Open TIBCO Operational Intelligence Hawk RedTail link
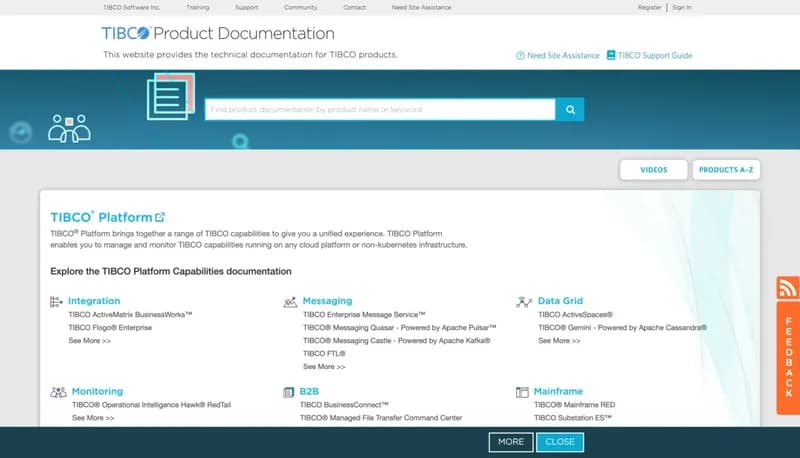This screenshot has width=800, height=458. [152, 405]
